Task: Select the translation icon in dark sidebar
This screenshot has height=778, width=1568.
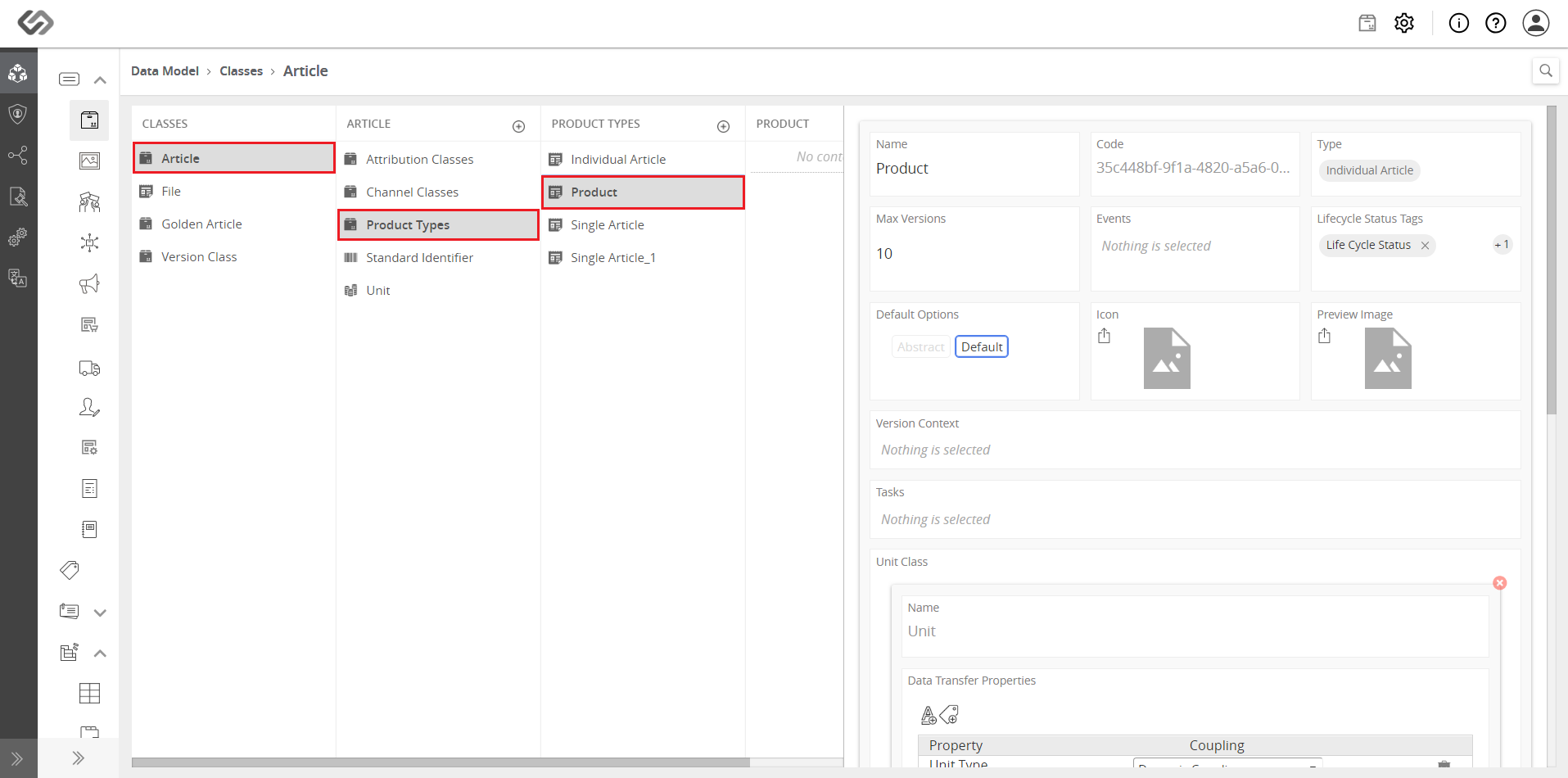Action: (x=18, y=278)
